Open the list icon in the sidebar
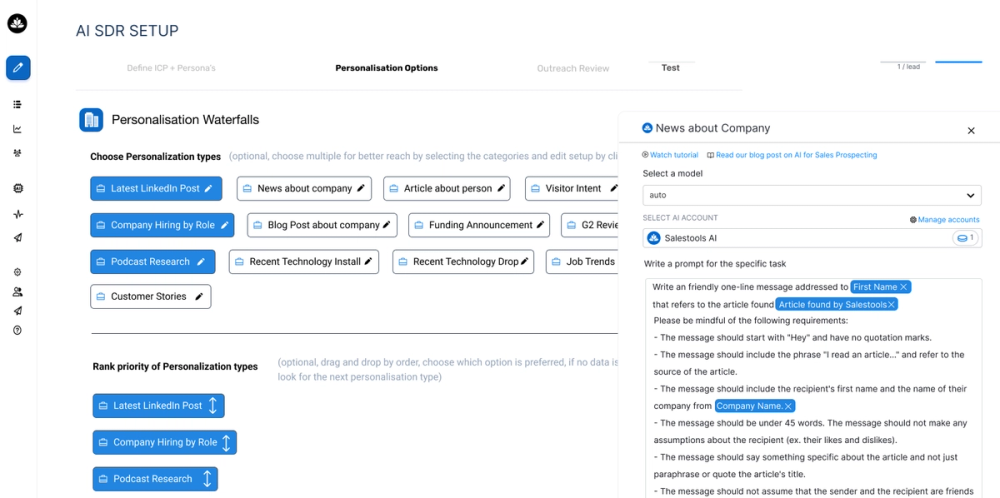This screenshot has width=1000, height=498. click(17, 104)
